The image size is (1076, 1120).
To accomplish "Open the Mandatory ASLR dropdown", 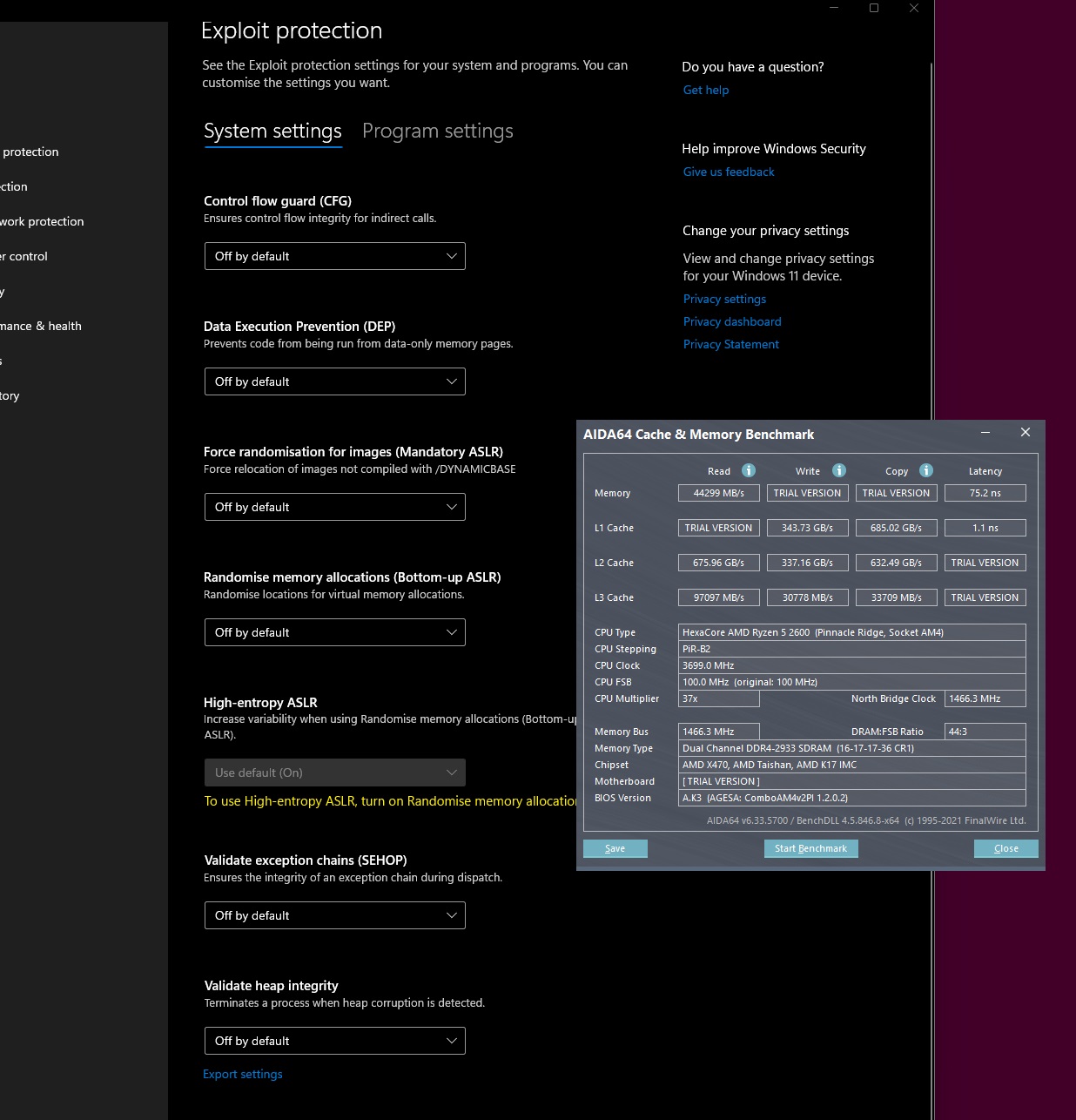I will point(335,507).
